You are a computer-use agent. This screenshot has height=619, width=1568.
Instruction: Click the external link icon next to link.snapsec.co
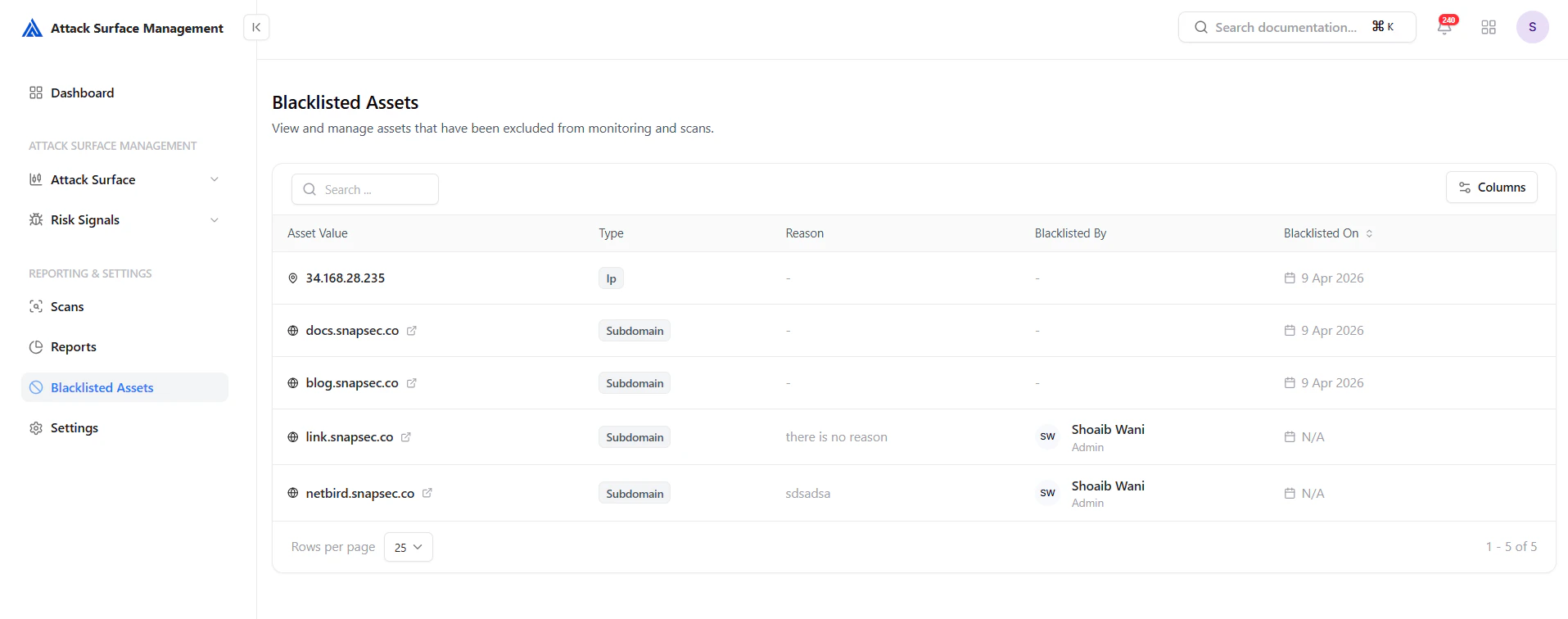pyautogui.click(x=406, y=437)
